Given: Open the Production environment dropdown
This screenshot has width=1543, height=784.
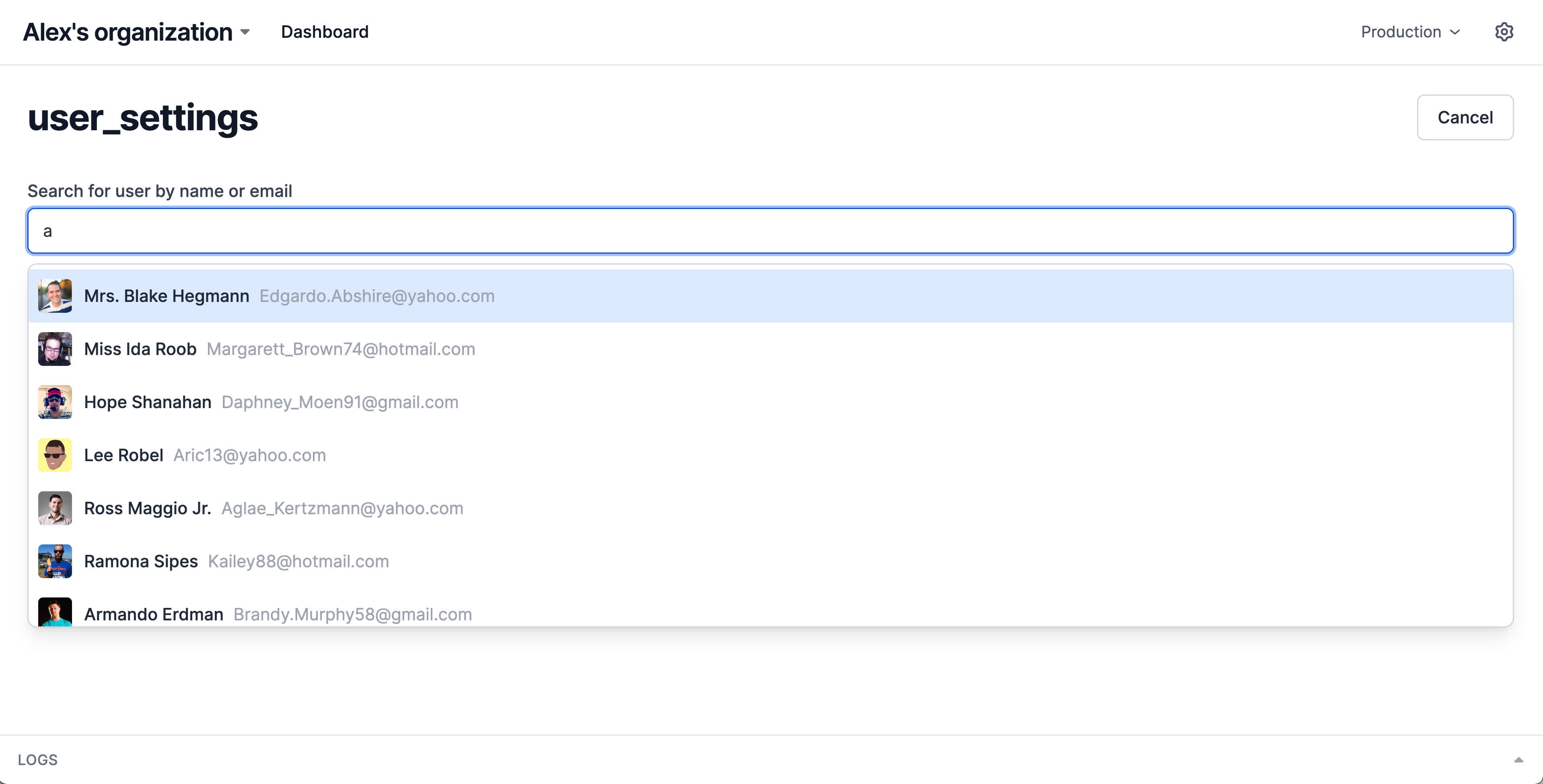Looking at the screenshot, I should coord(1410,32).
